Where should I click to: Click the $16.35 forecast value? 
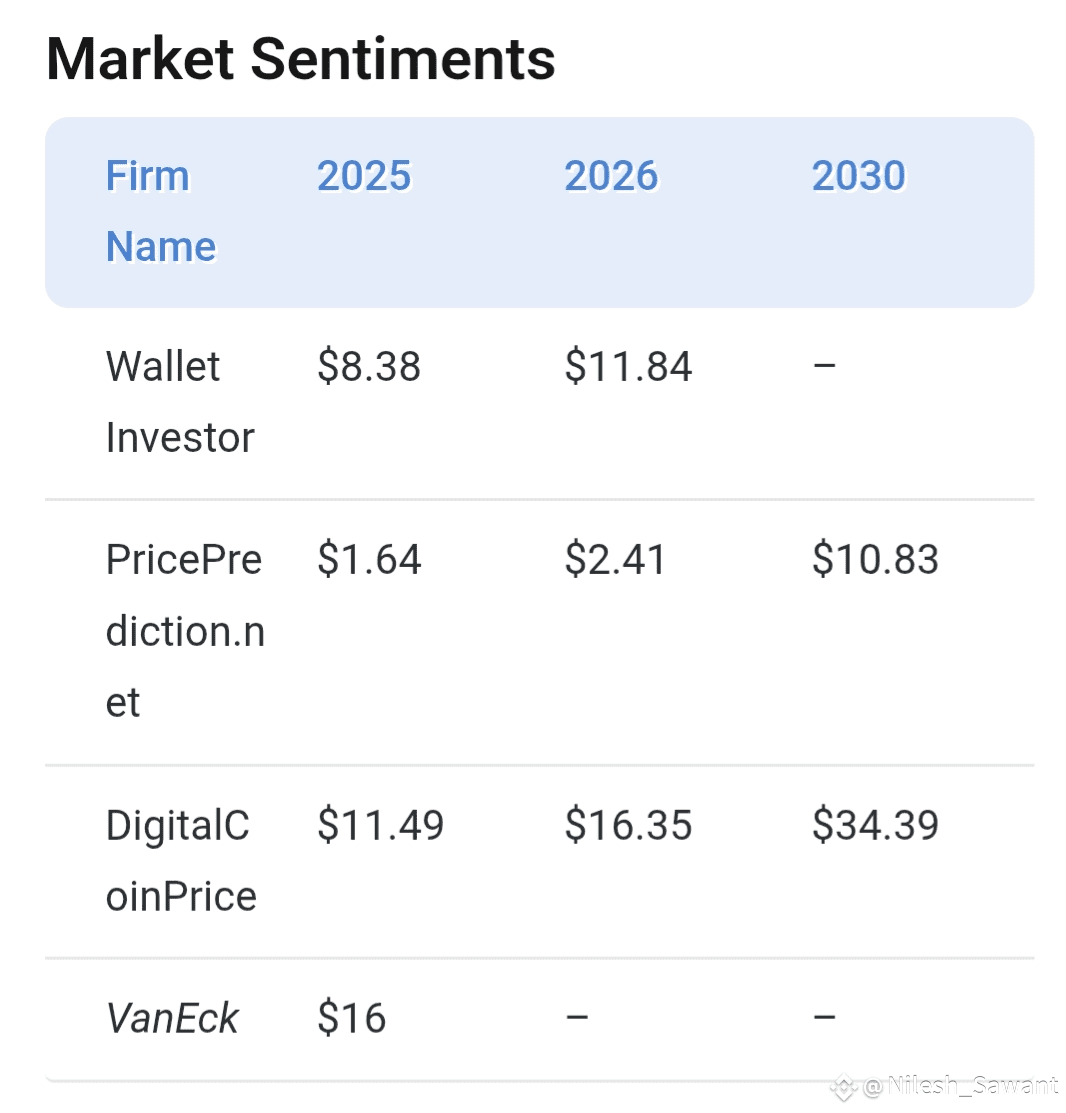628,826
